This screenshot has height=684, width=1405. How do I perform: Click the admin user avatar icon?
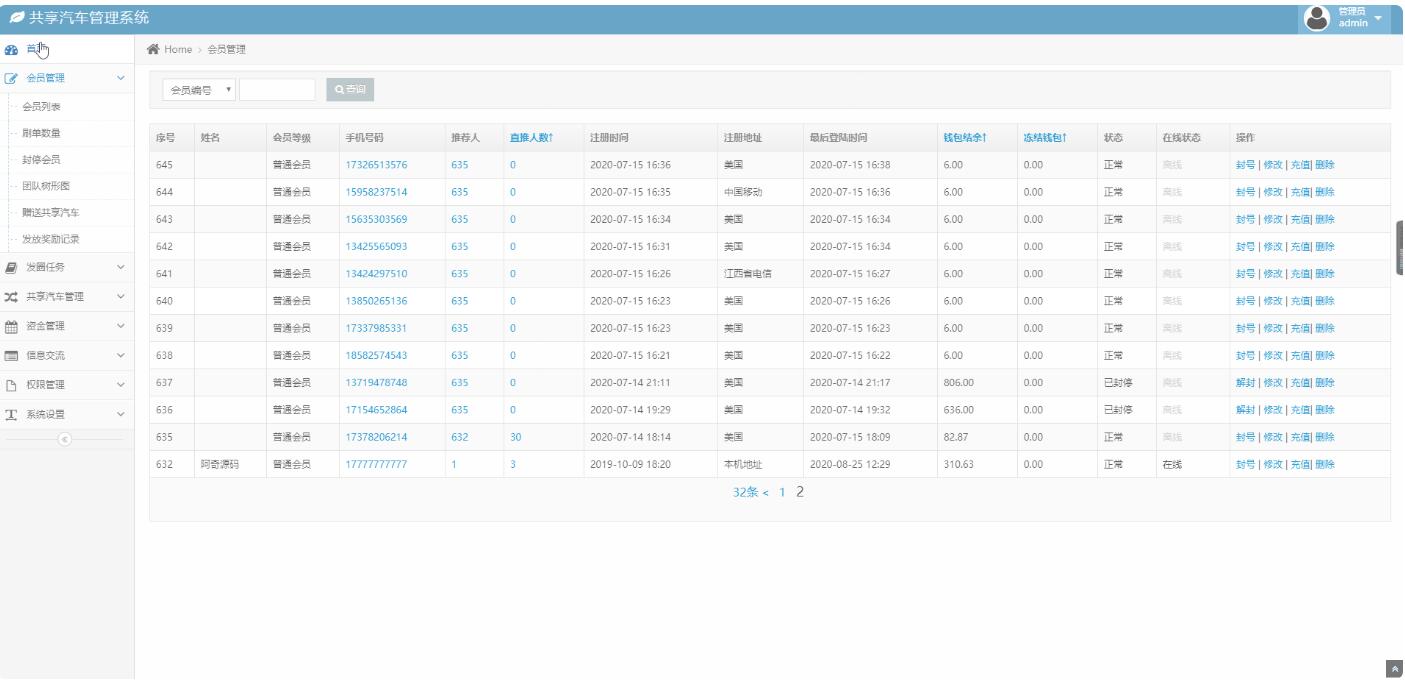(1317, 18)
